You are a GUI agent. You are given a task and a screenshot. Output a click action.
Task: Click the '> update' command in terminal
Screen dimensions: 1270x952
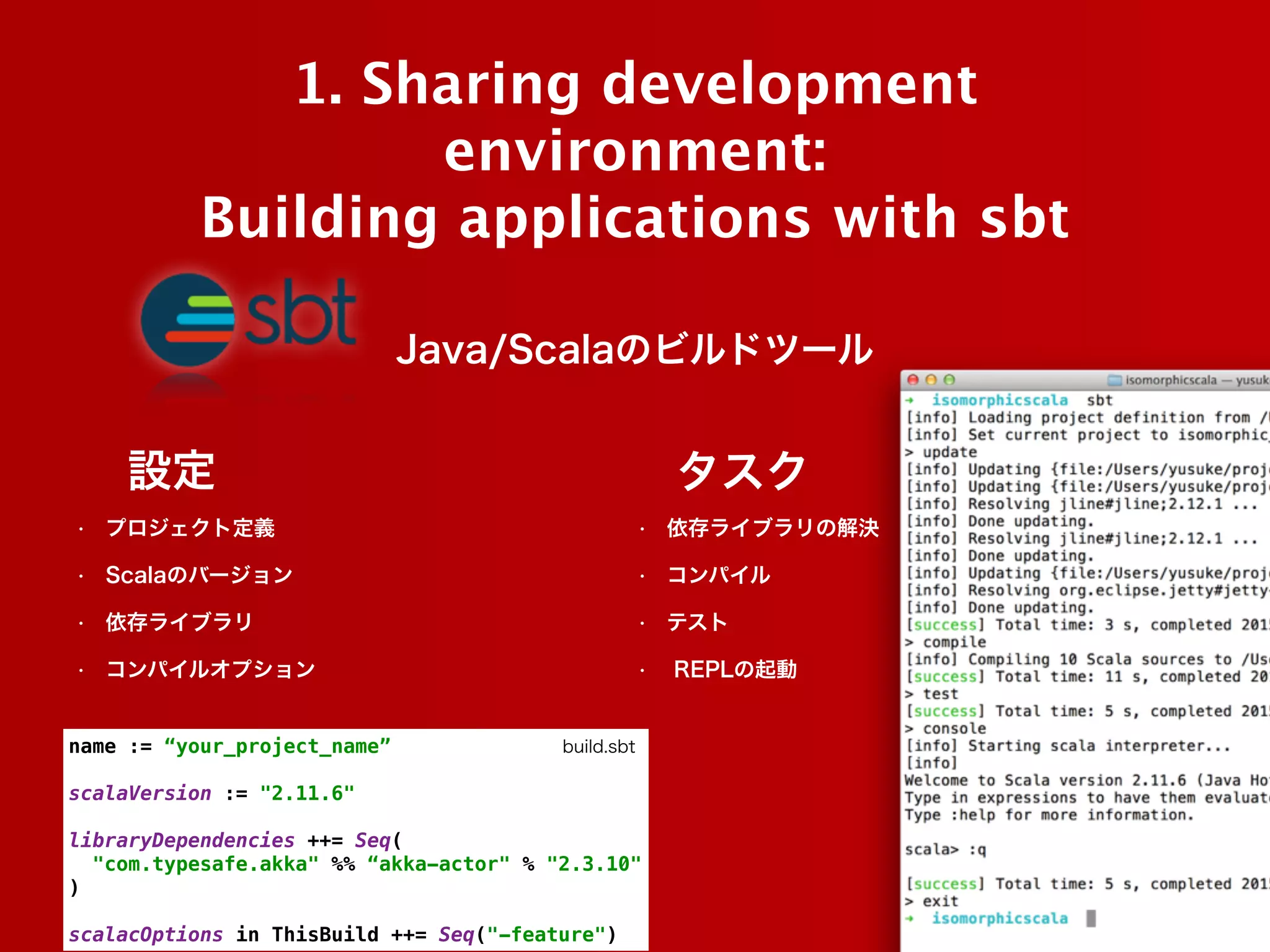click(941, 452)
